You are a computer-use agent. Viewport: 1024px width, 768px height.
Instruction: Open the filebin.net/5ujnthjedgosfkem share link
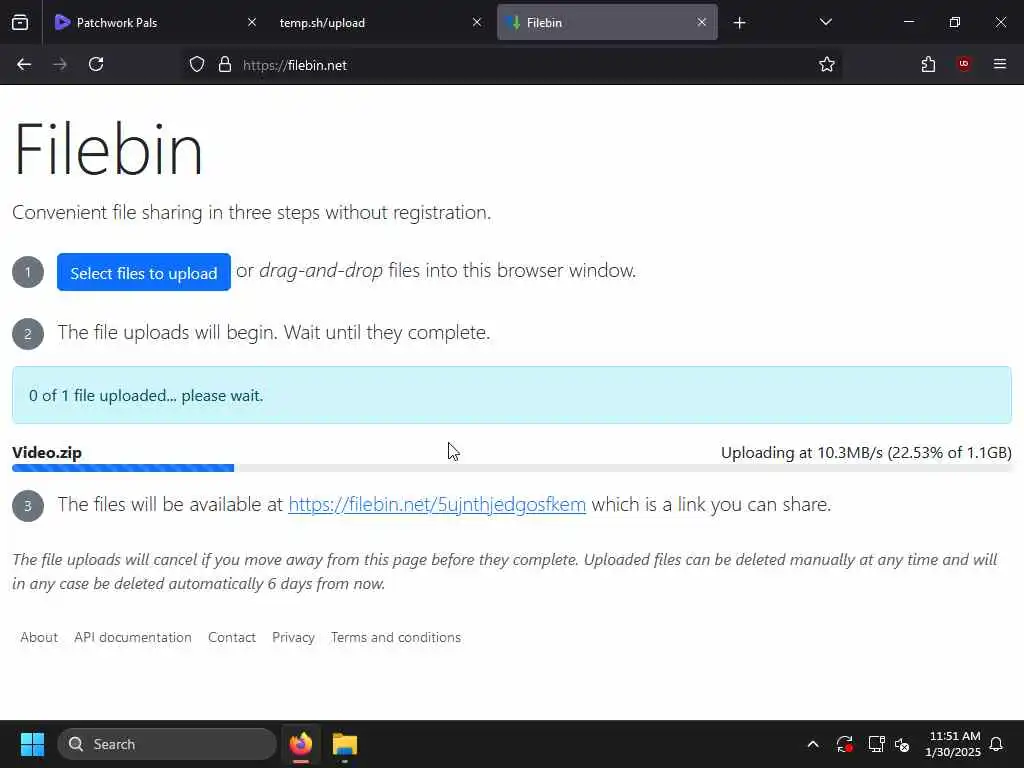pos(437,505)
